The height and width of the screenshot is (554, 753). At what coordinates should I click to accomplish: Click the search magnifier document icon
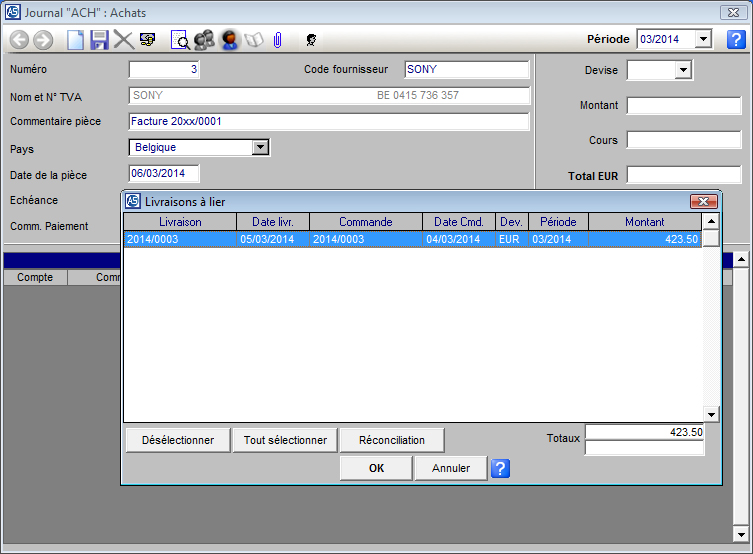[x=180, y=40]
